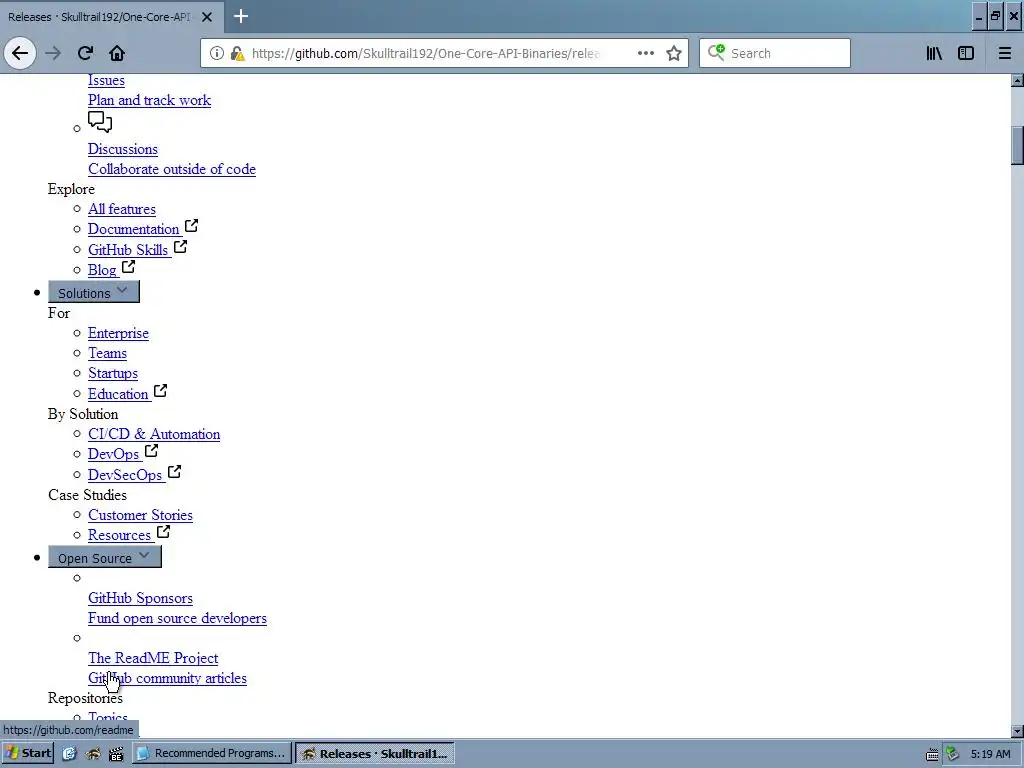The height and width of the screenshot is (768, 1024).
Task: Click external link icon beside DevOps
Action: [x=152, y=451]
